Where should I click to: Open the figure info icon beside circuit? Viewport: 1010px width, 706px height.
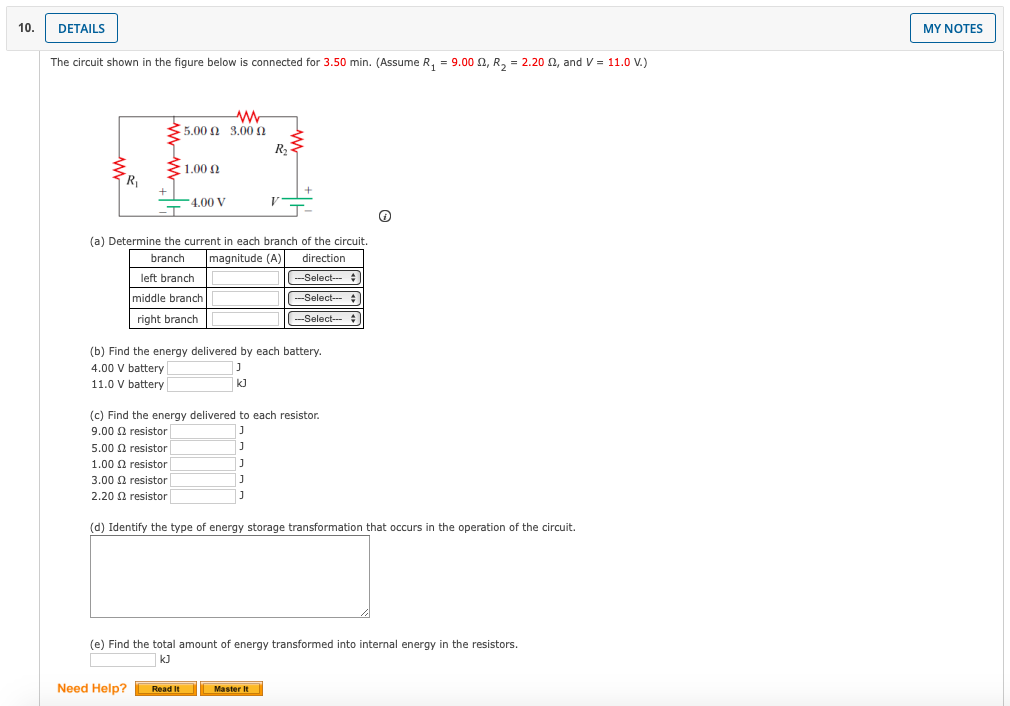385,216
